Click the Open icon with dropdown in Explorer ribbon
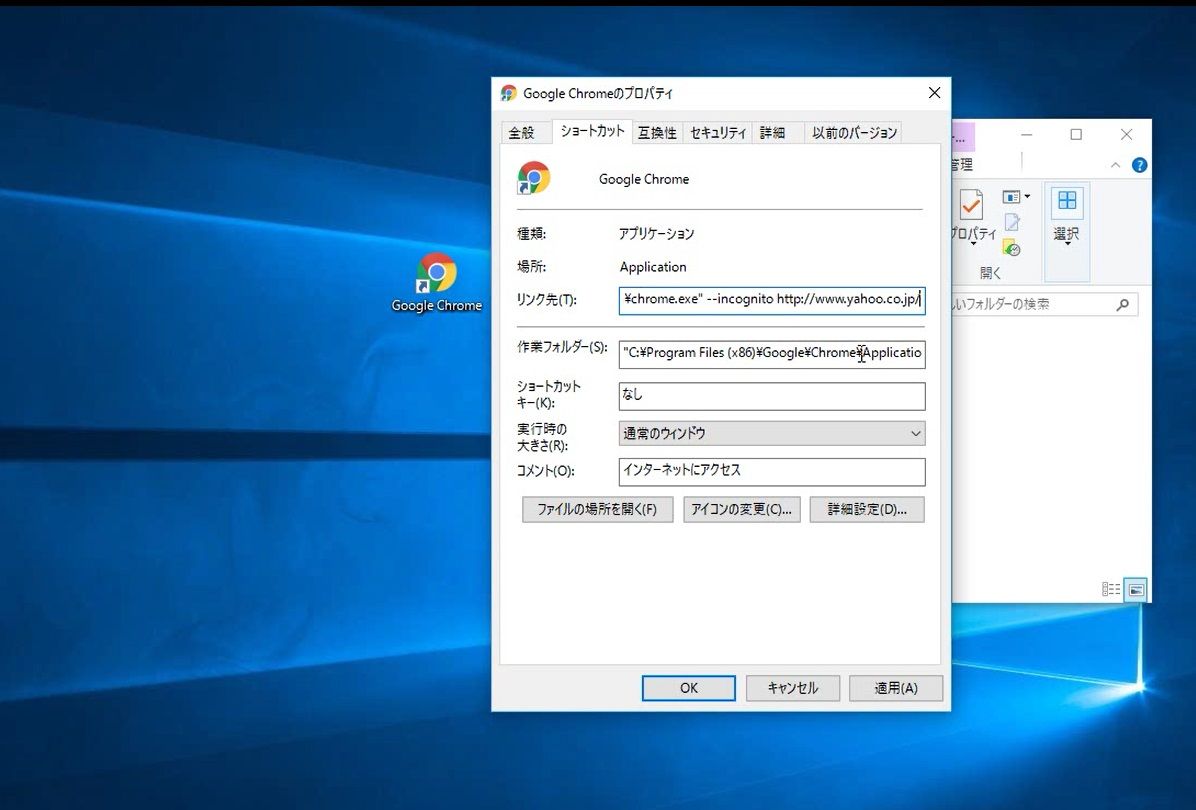Image resolution: width=1196 pixels, height=810 pixels. pos(1015,197)
